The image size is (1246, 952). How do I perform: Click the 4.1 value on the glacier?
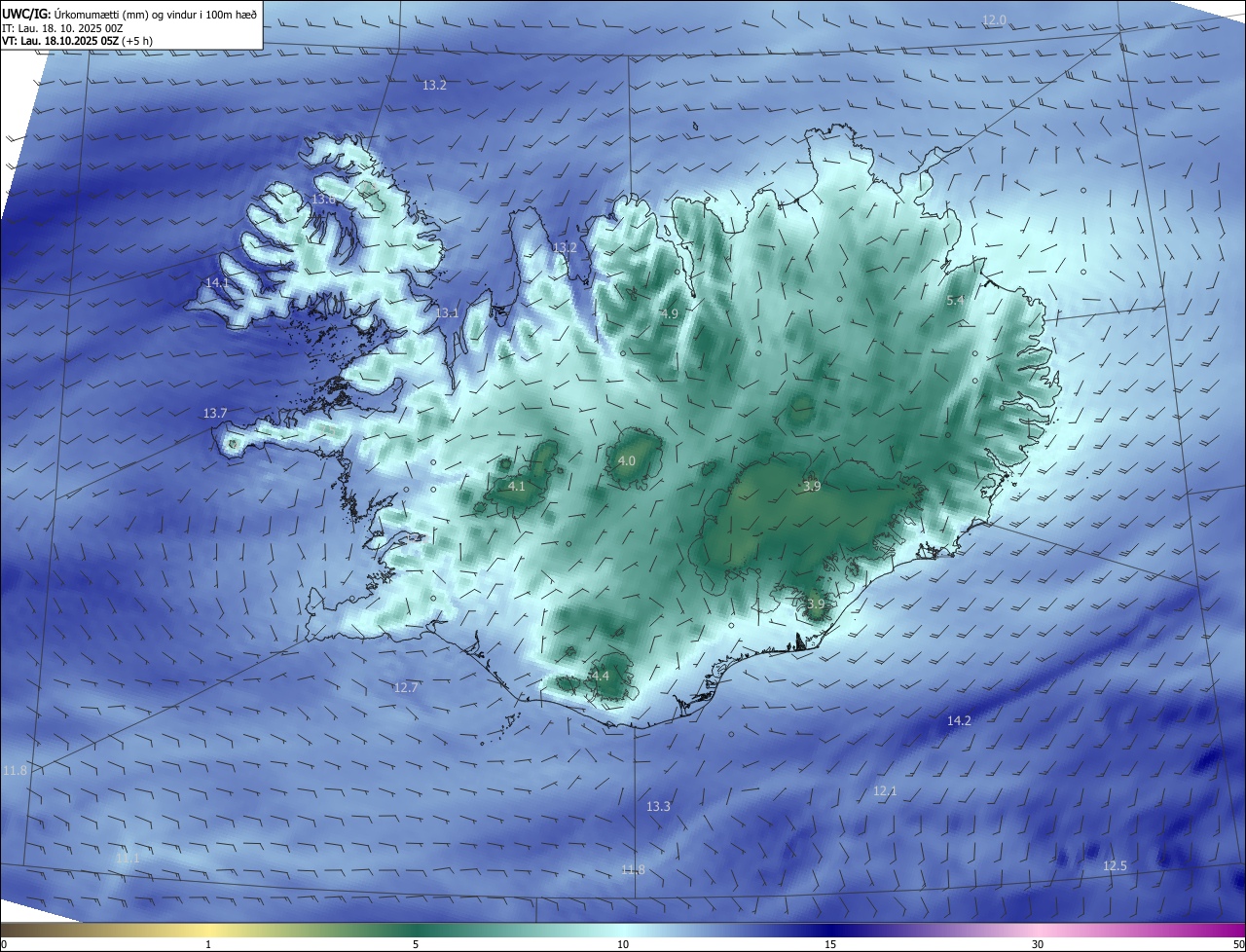click(x=517, y=486)
